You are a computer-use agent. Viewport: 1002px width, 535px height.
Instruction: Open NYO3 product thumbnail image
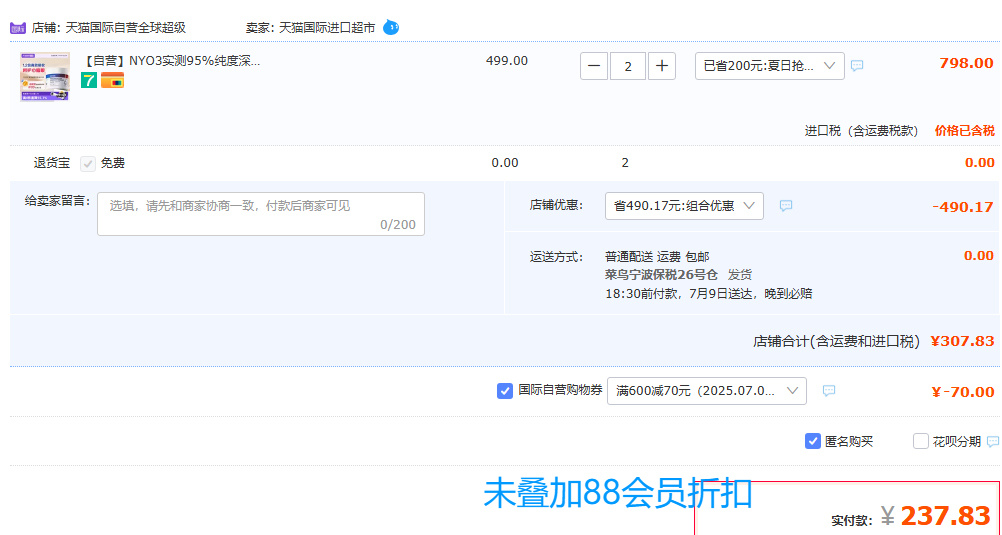tap(45, 77)
